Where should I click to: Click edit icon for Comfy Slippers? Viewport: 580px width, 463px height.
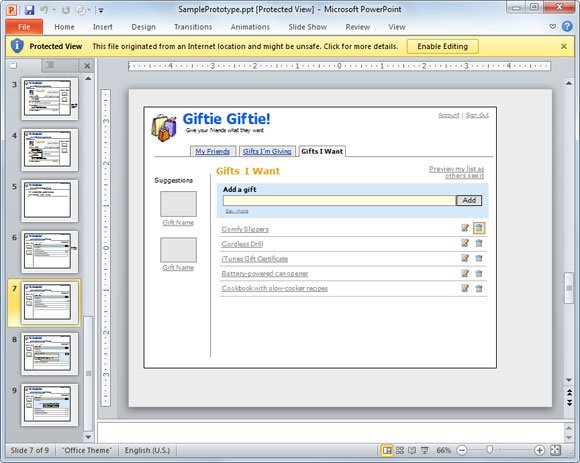click(x=465, y=228)
